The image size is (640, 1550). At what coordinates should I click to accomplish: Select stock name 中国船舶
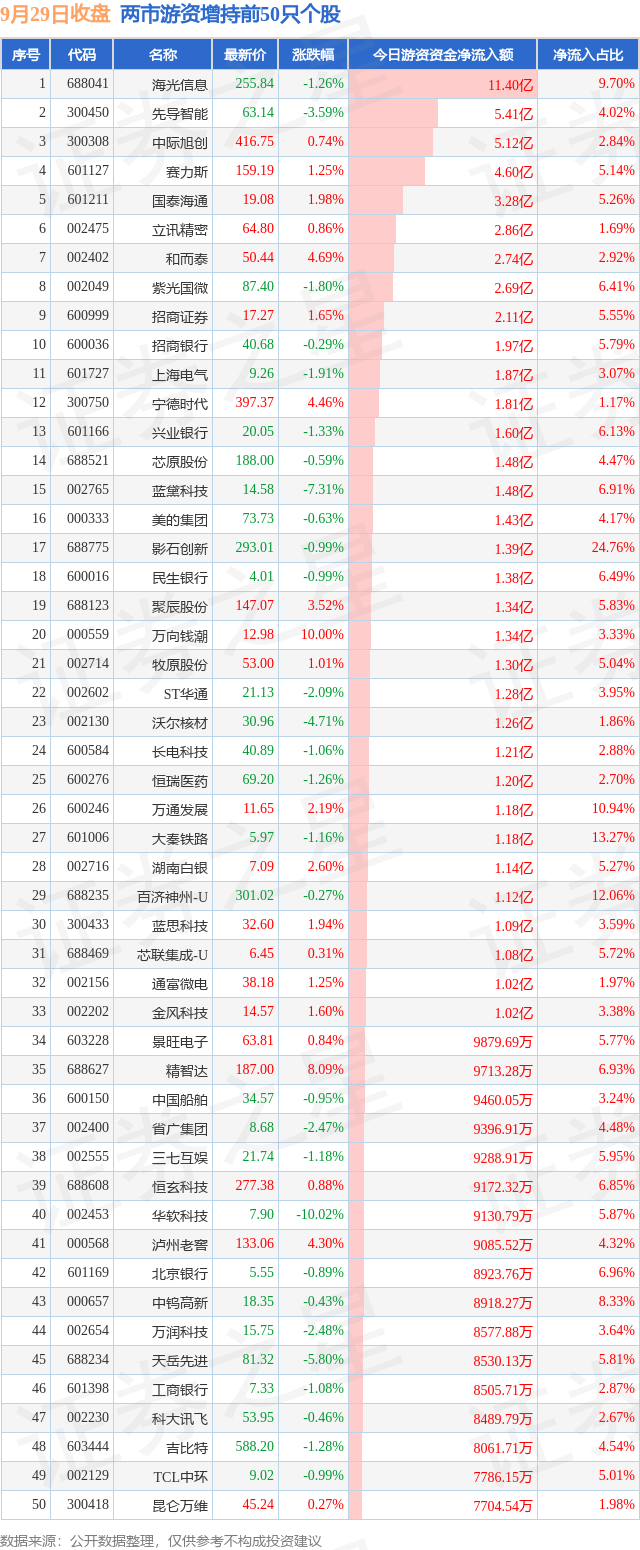[180, 1099]
